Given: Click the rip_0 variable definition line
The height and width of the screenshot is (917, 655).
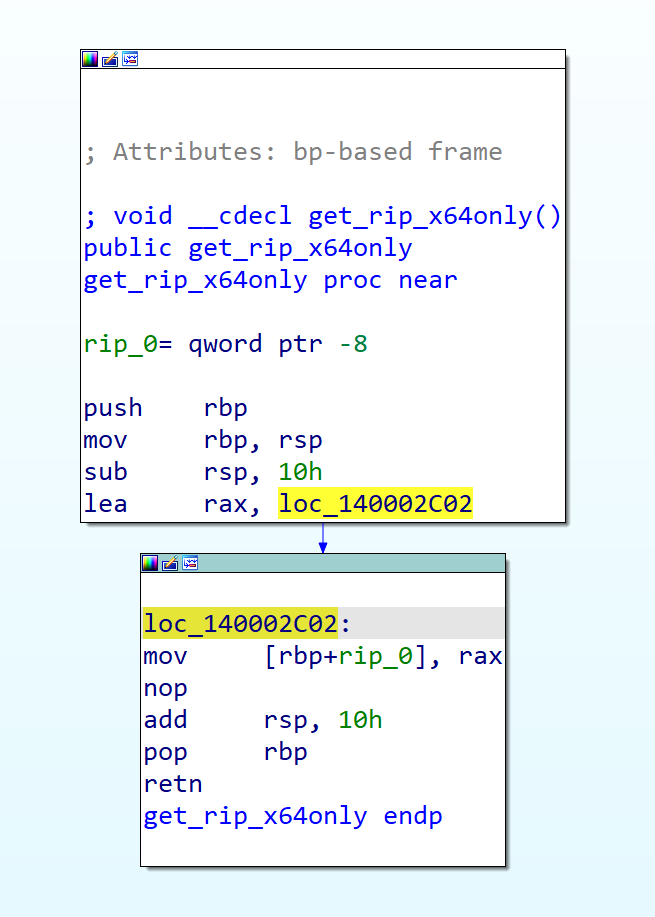Looking at the screenshot, I should [225, 344].
